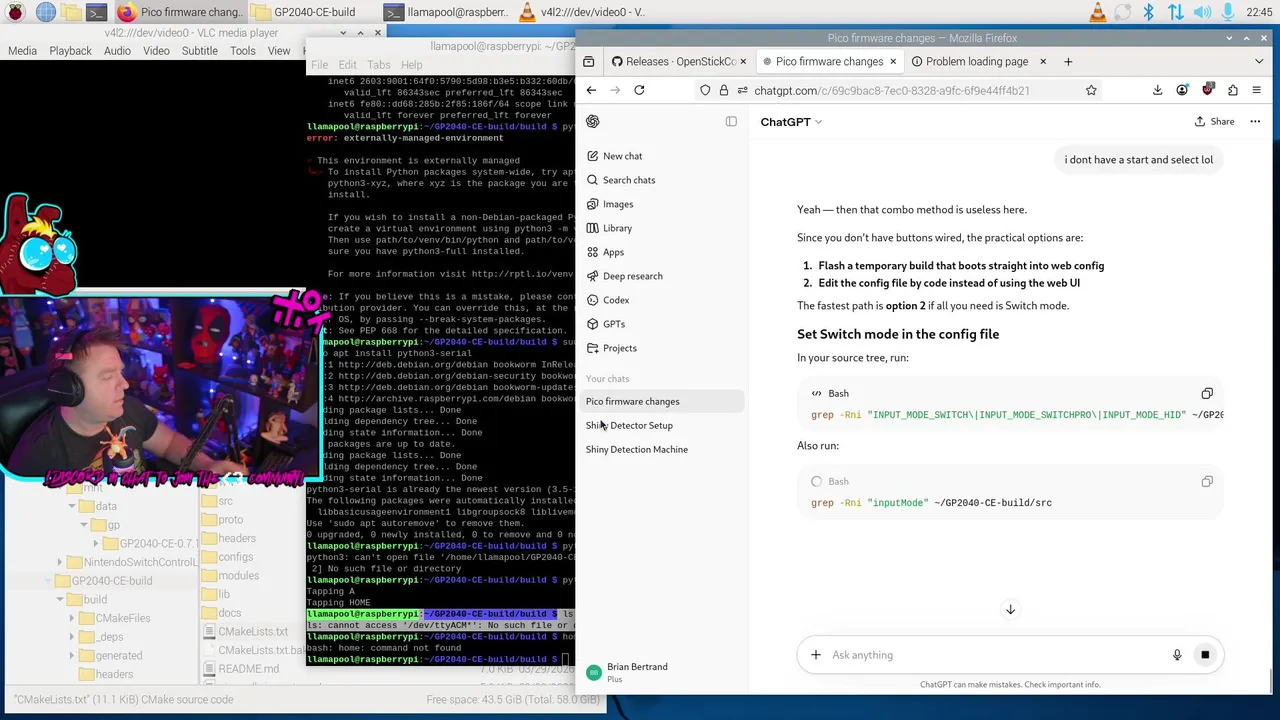
Task: Open the Media menu in VLC
Action: [22, 51]
